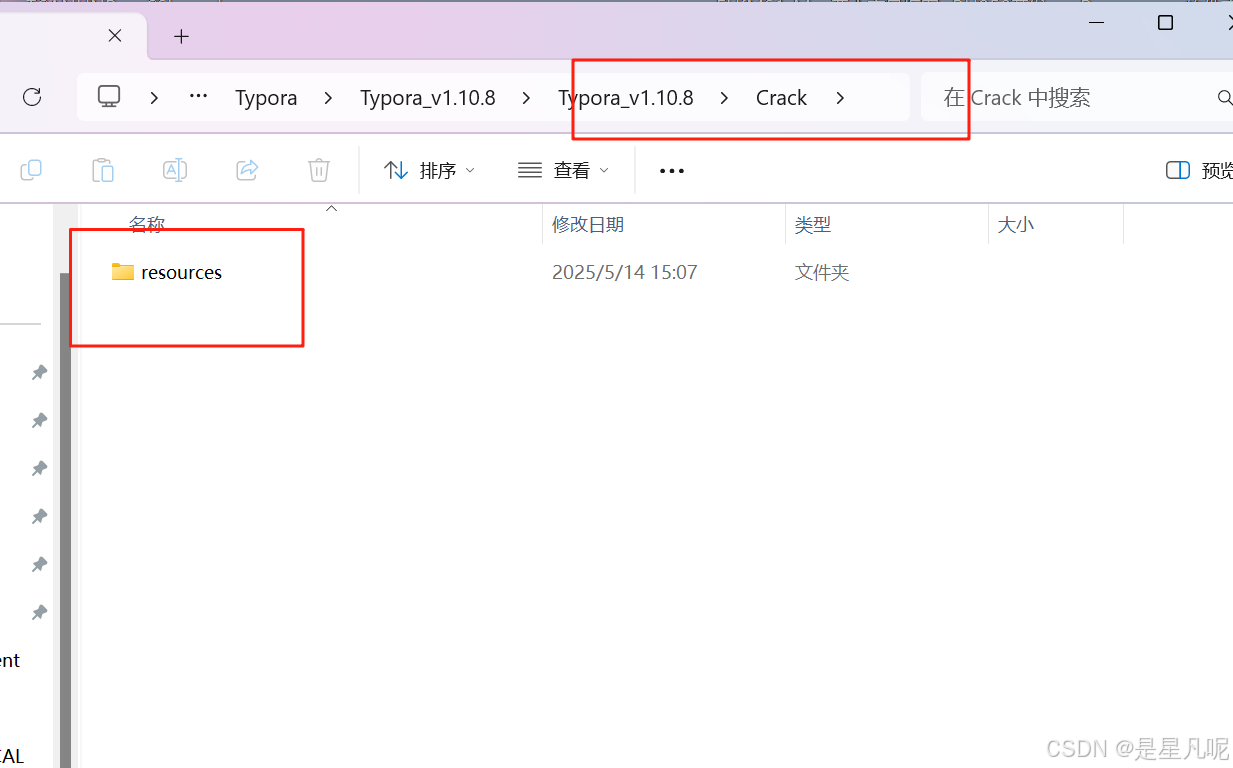Expand the chevron after This PC icon
Image resolution: width=1233 pixels, height=768 pixels.
[154, 98]
